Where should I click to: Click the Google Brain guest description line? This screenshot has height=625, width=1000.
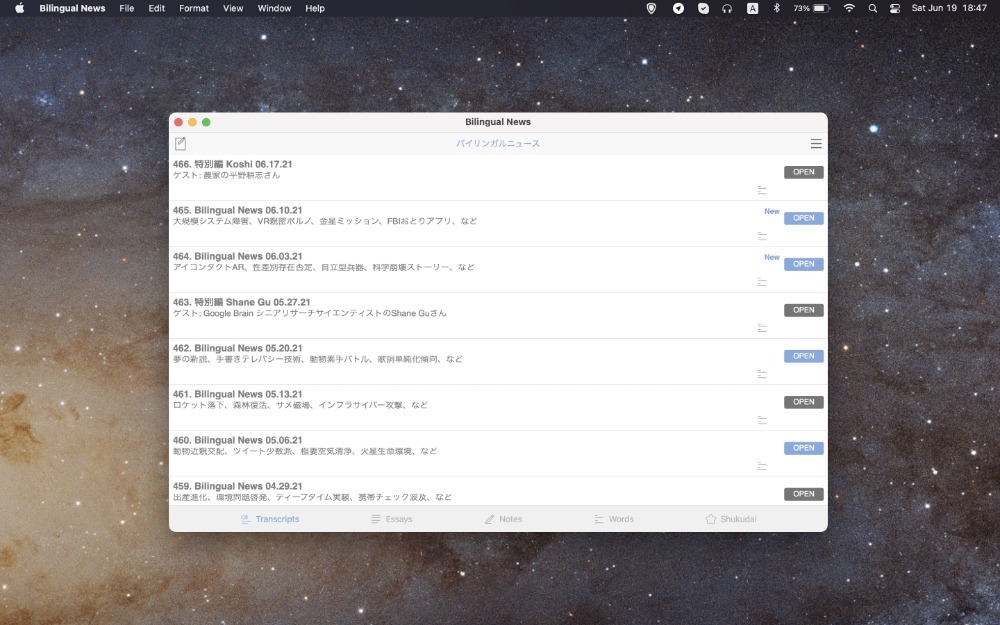point(309,313)
